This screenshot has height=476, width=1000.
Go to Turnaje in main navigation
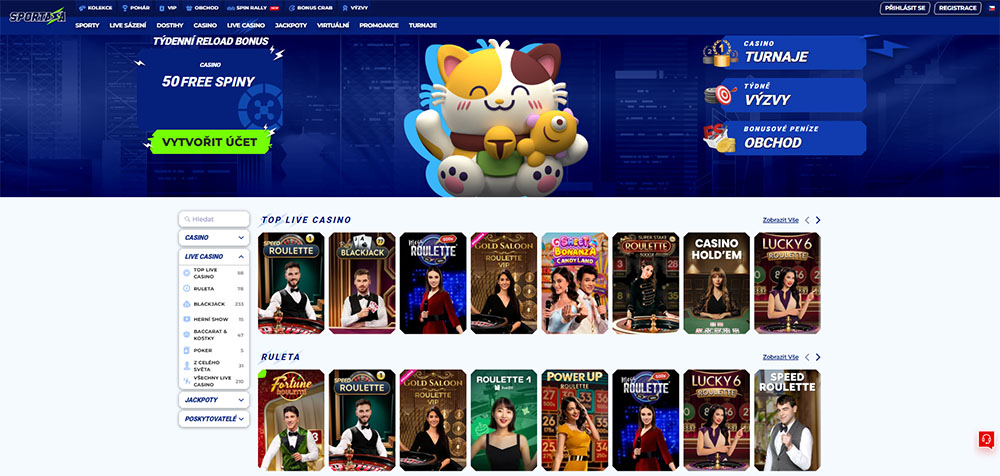click(x=423, y=26)
